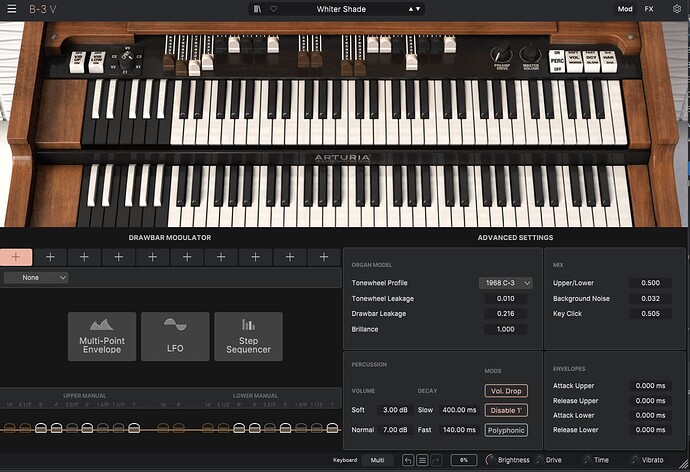This screenshot has width=690, height=472.
Task: Adjust the Drive macro knob
Action: [x=539, y=460]
